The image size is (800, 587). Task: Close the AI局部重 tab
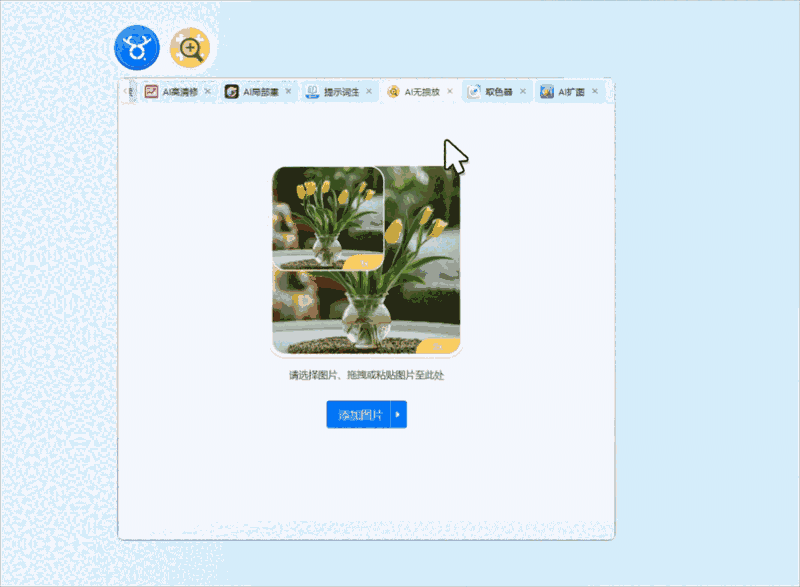pos(288,91)
